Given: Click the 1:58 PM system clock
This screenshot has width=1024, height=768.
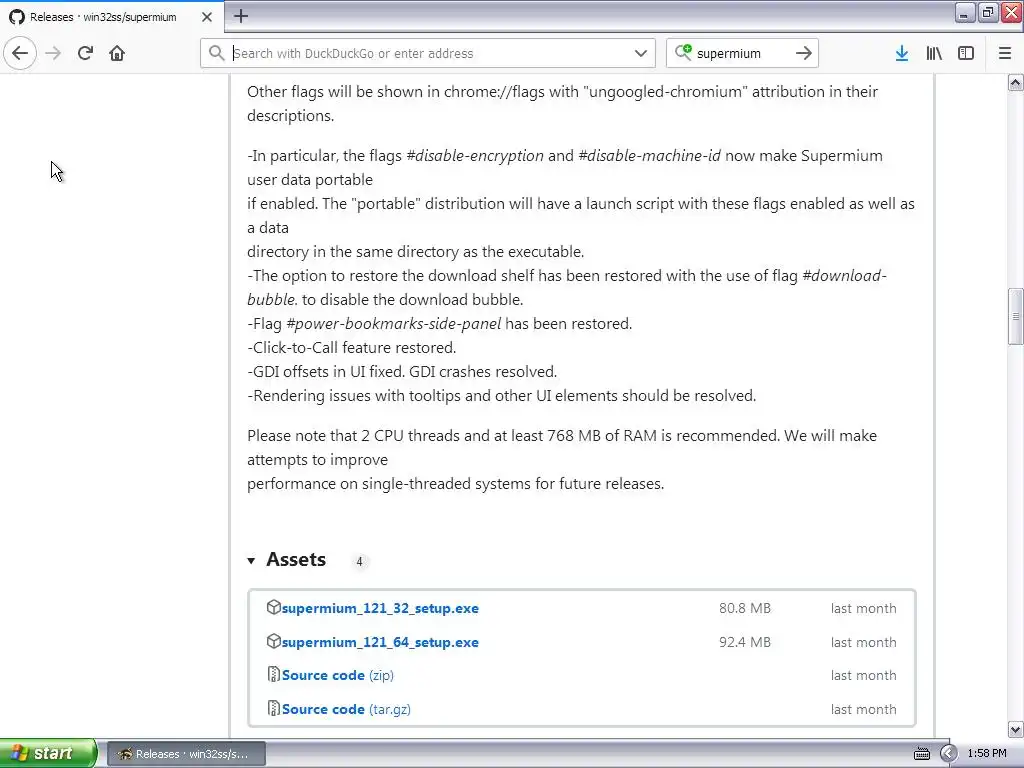Looking at the screenshot, I should (x=987, y=754).
